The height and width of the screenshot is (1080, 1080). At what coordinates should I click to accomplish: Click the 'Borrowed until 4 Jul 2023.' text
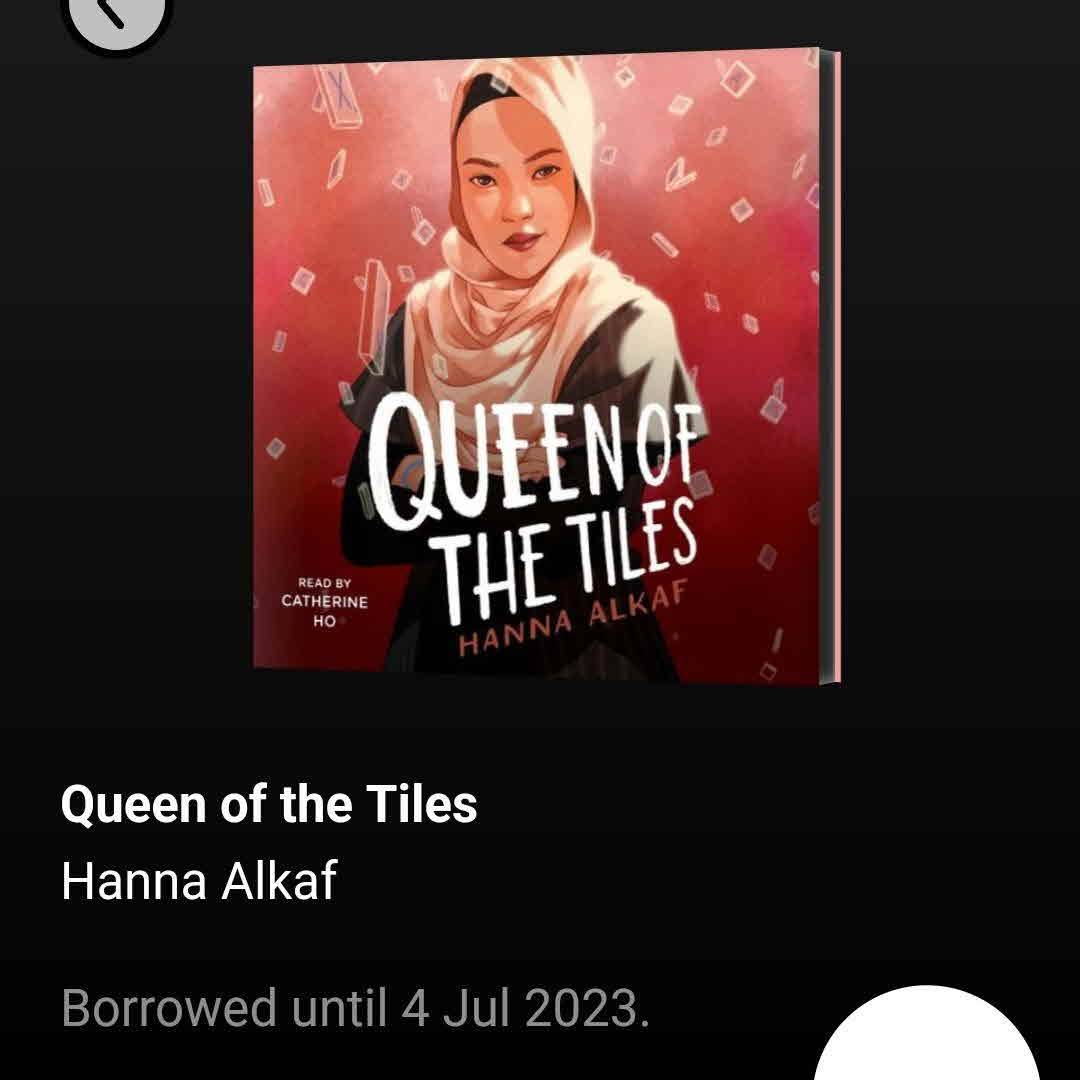click(355, 1008)
